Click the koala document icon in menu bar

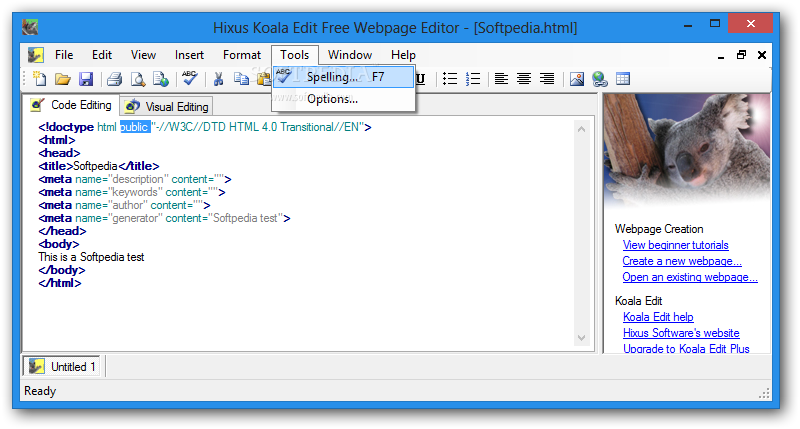(35, 55)
